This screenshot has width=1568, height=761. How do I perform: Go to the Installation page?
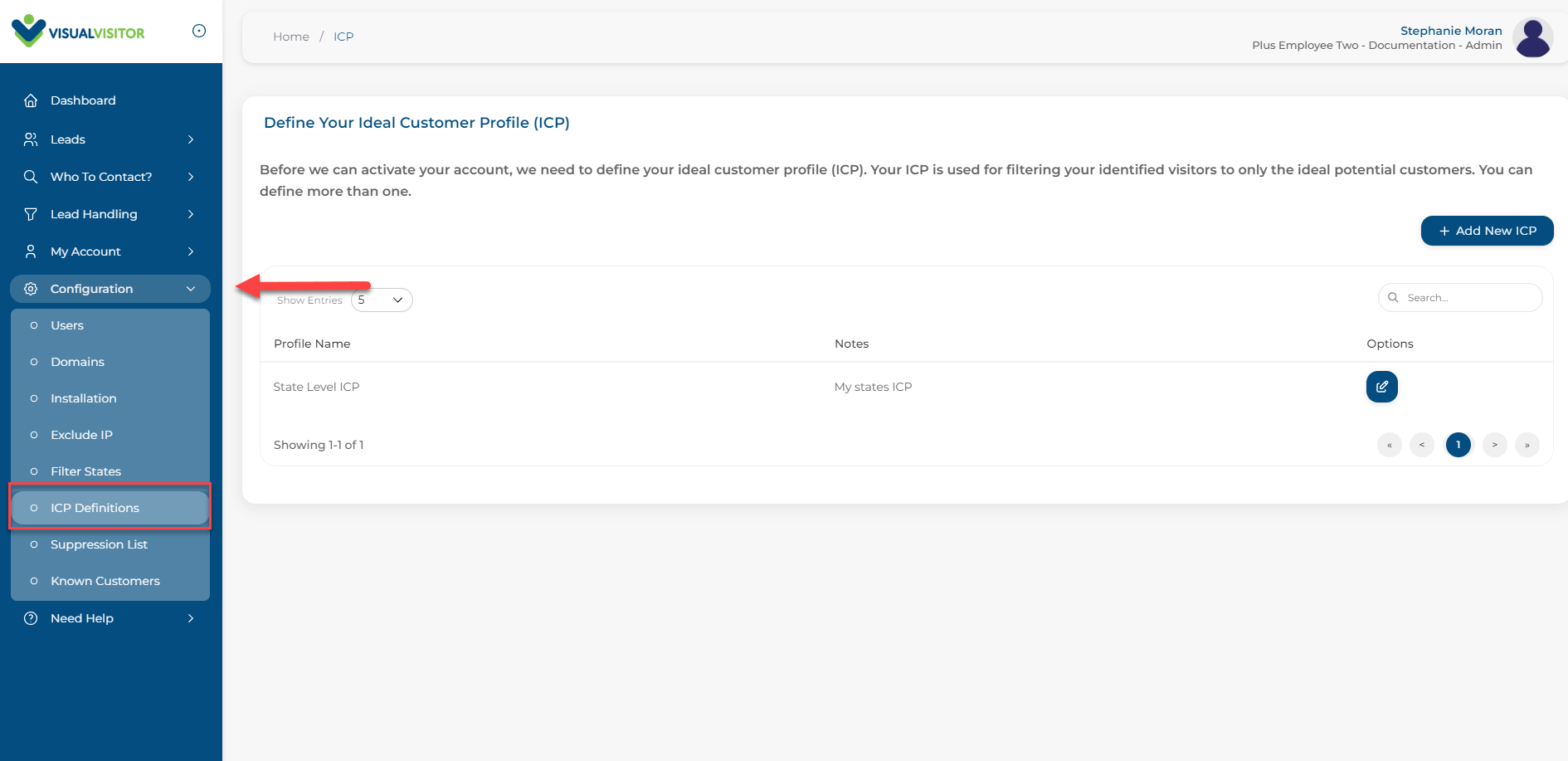110,398
